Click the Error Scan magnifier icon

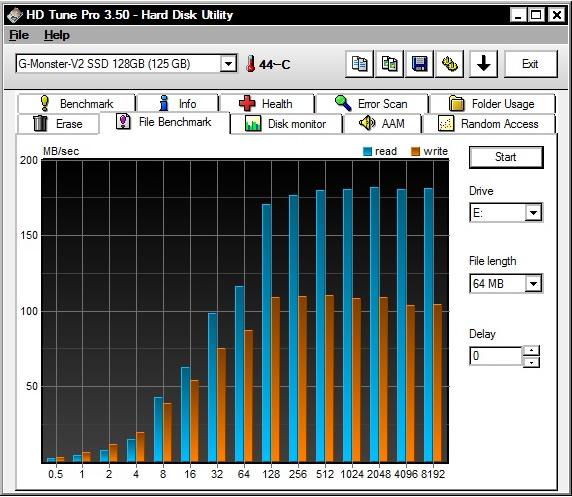(x=343, y=103)
